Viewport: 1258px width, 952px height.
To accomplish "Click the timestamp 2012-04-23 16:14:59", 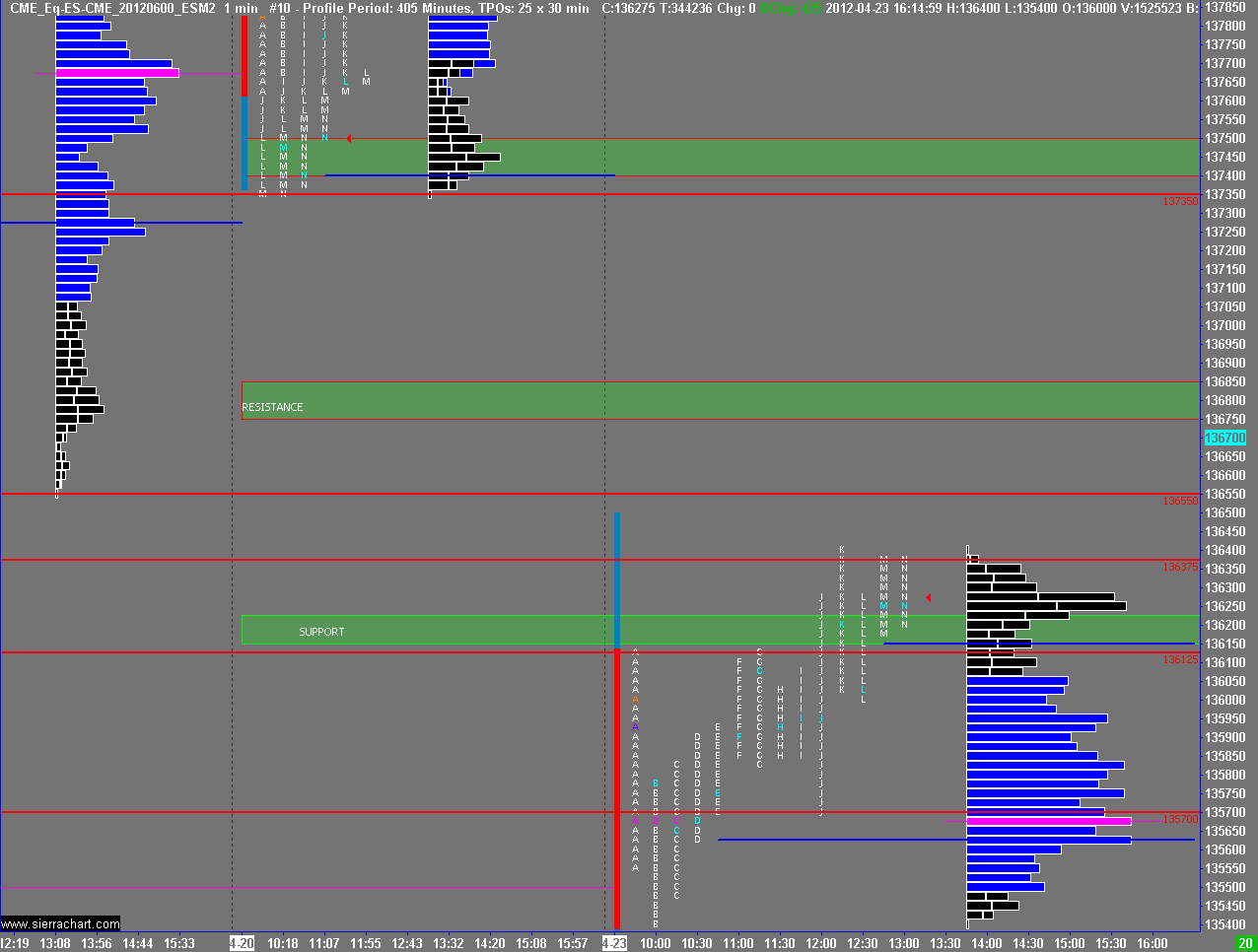I will (x=883, y=8).
